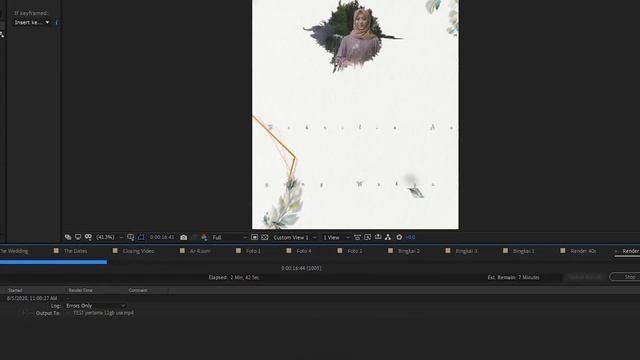Viewport: 640px width, 360px height.
Task: Click the +0.0 exposure value
Action: click(x=410, y=237)
